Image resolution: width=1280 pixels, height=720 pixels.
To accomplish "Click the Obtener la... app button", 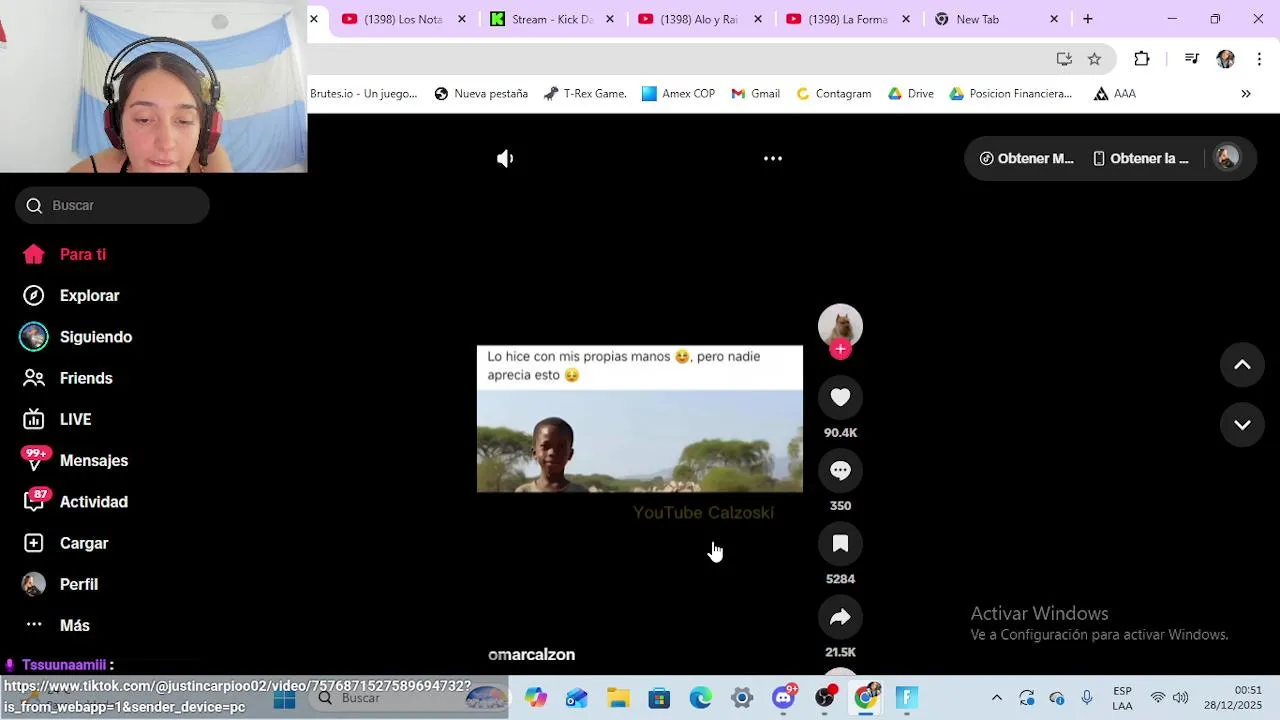I will coord(1141,158).
